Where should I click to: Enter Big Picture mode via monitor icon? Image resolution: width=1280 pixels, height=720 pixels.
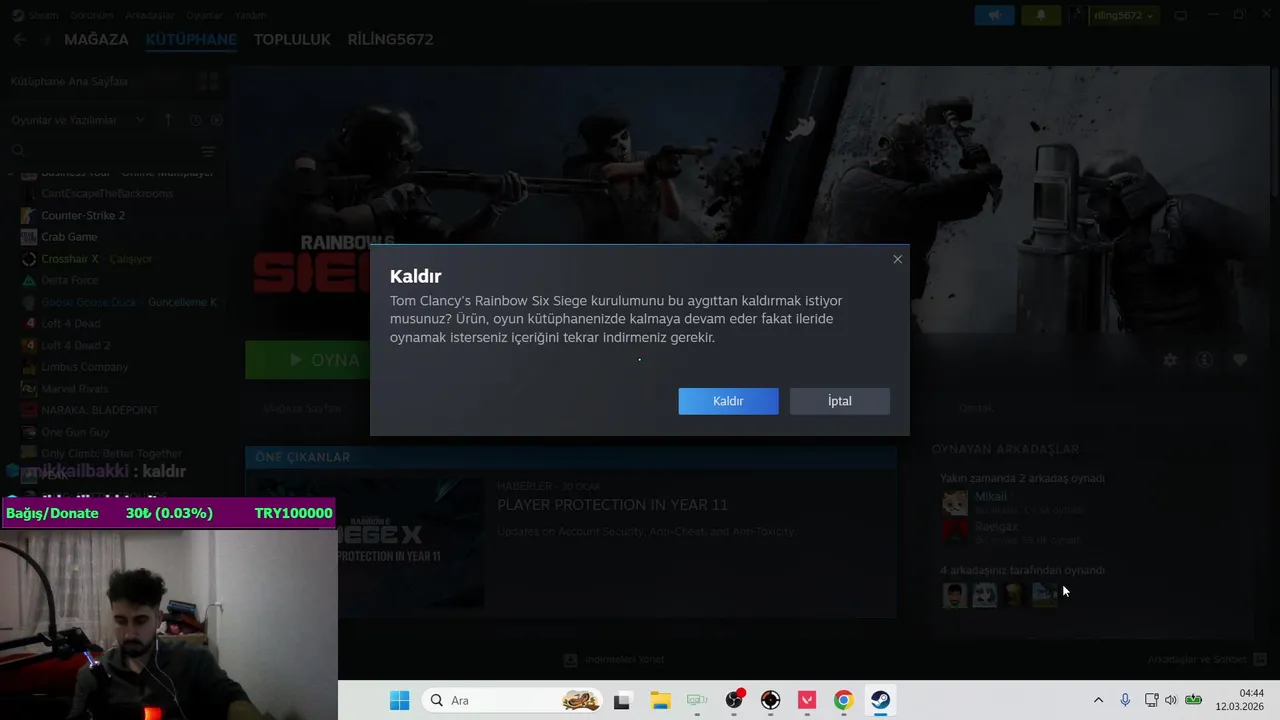coord(1181,15)
